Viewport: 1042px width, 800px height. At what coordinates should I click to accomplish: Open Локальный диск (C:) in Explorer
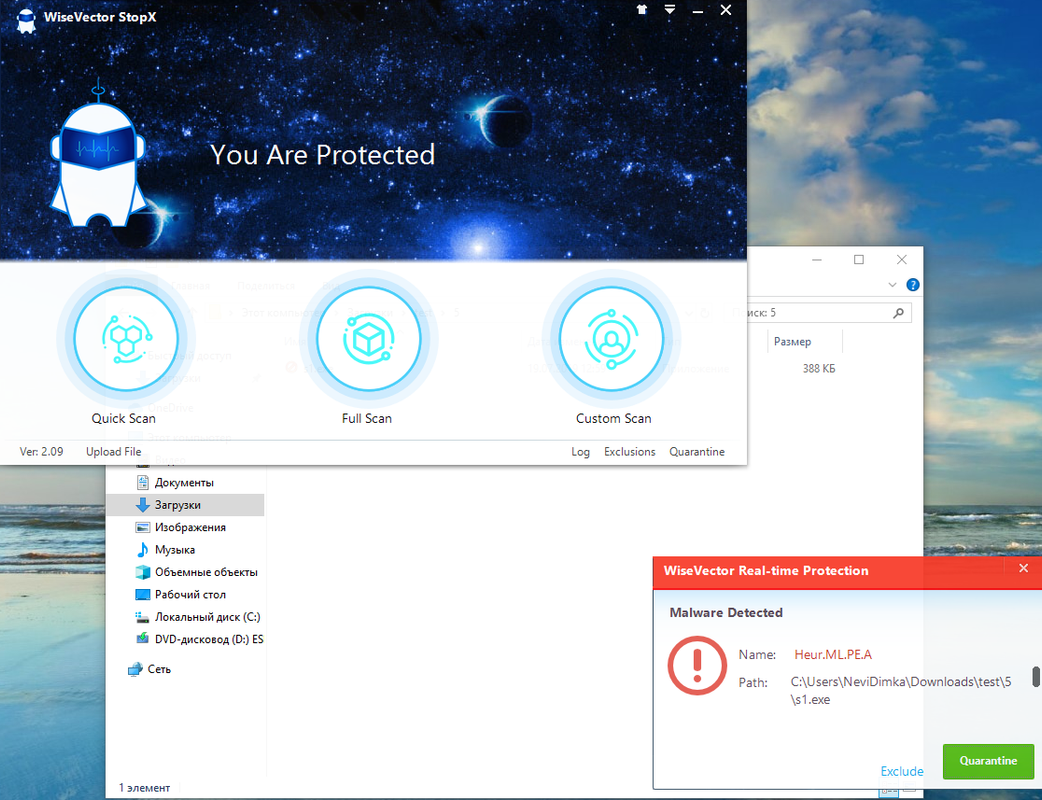click(186, 617)
